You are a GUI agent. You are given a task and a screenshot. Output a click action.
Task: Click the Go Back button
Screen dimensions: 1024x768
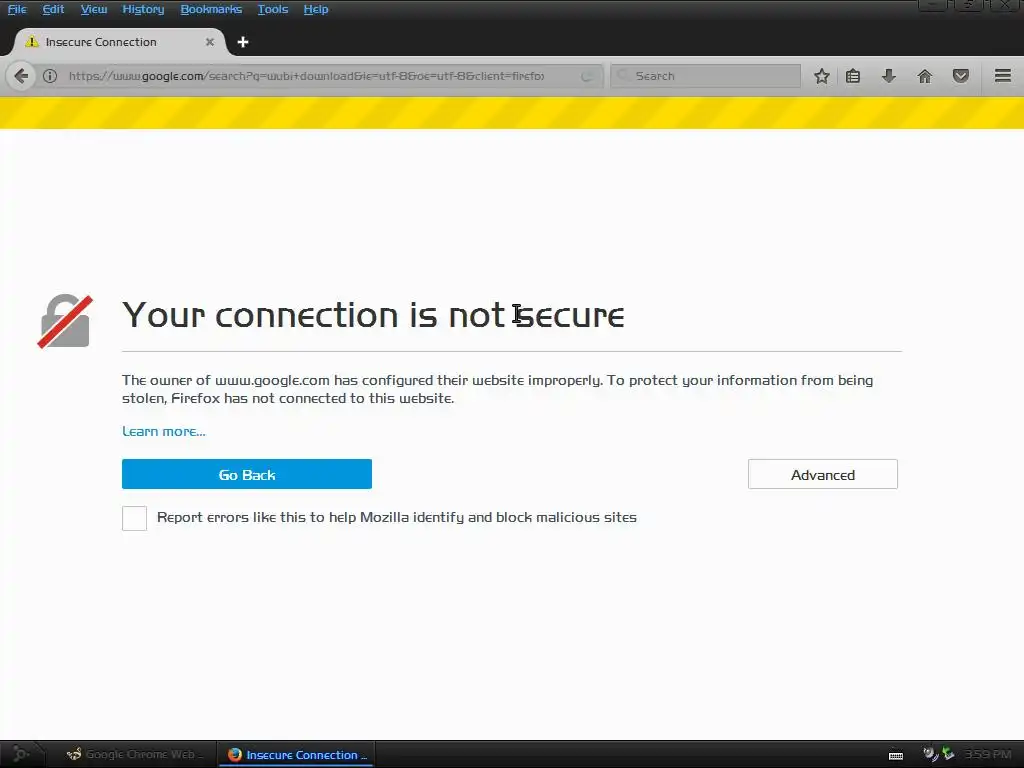pyautogui.click(x=247, y=474)
